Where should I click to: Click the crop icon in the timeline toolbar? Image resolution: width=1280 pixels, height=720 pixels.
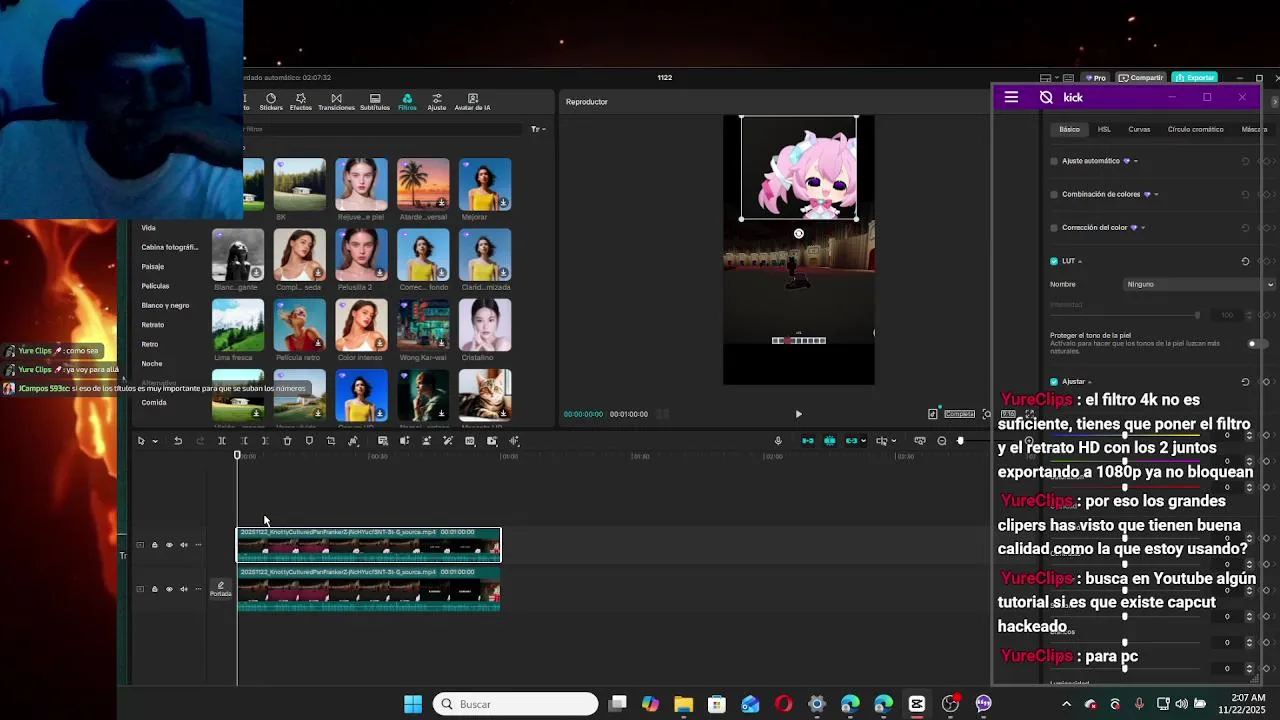coord(331,441)
